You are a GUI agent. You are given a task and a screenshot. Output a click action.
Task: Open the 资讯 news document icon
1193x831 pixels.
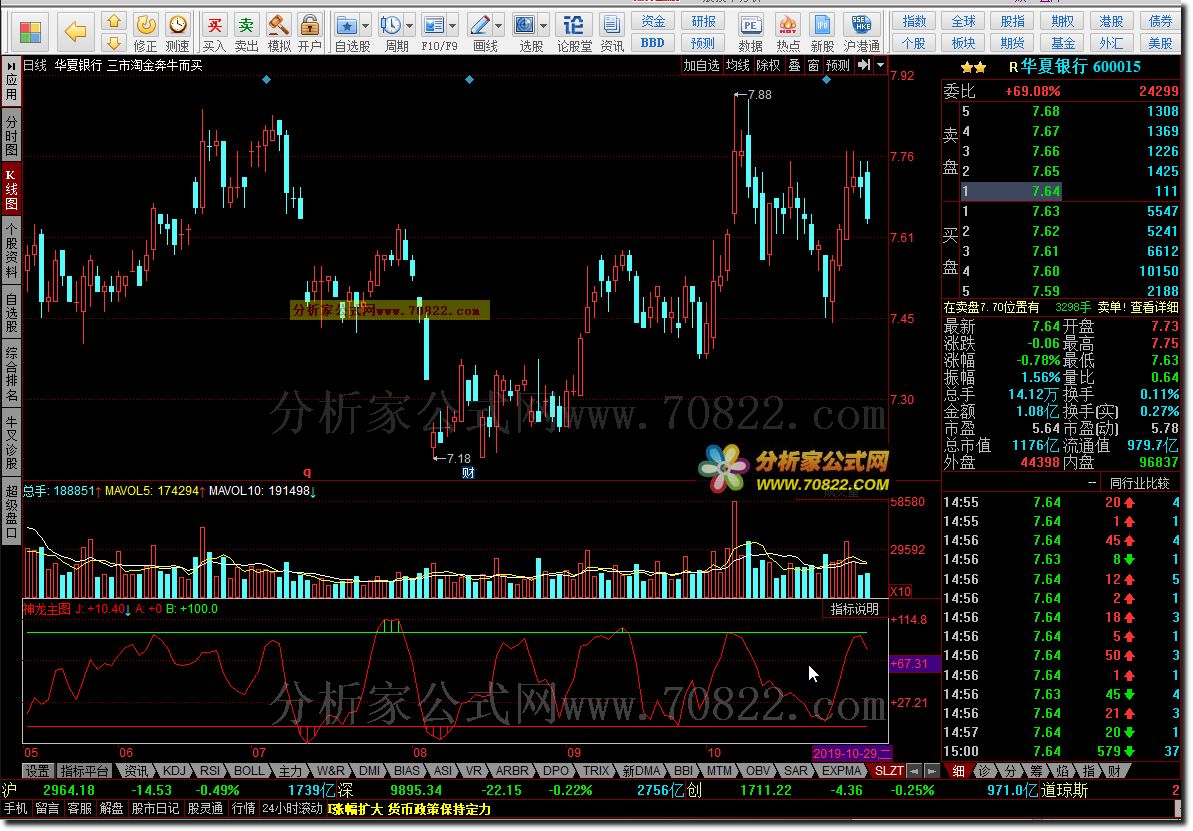tap(612, 33)
